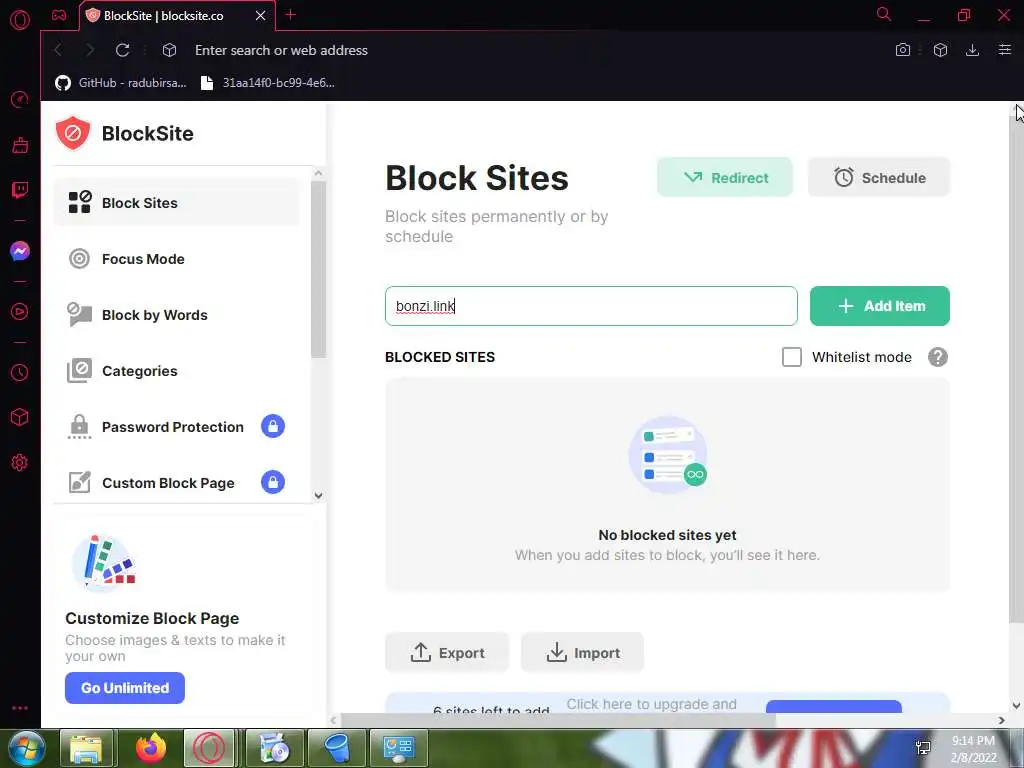Open GX Control speedometer icon in sidebar
Viewport: 1024px width, 768px height.
[20, 100]
